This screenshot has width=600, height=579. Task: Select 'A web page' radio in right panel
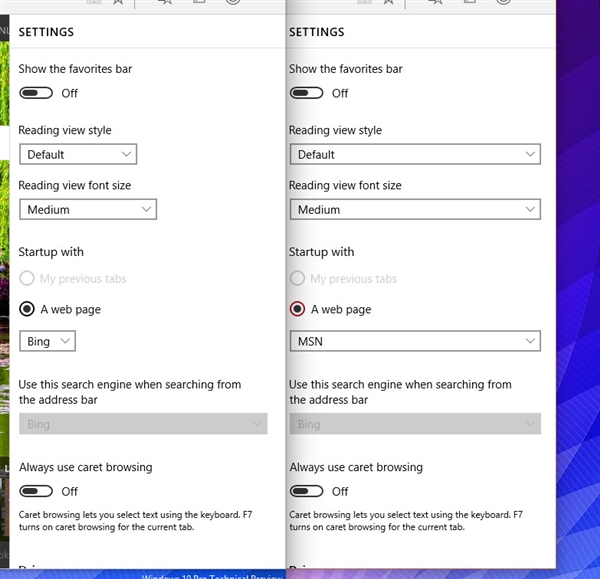pyautogui.click(x=298, y=309)
